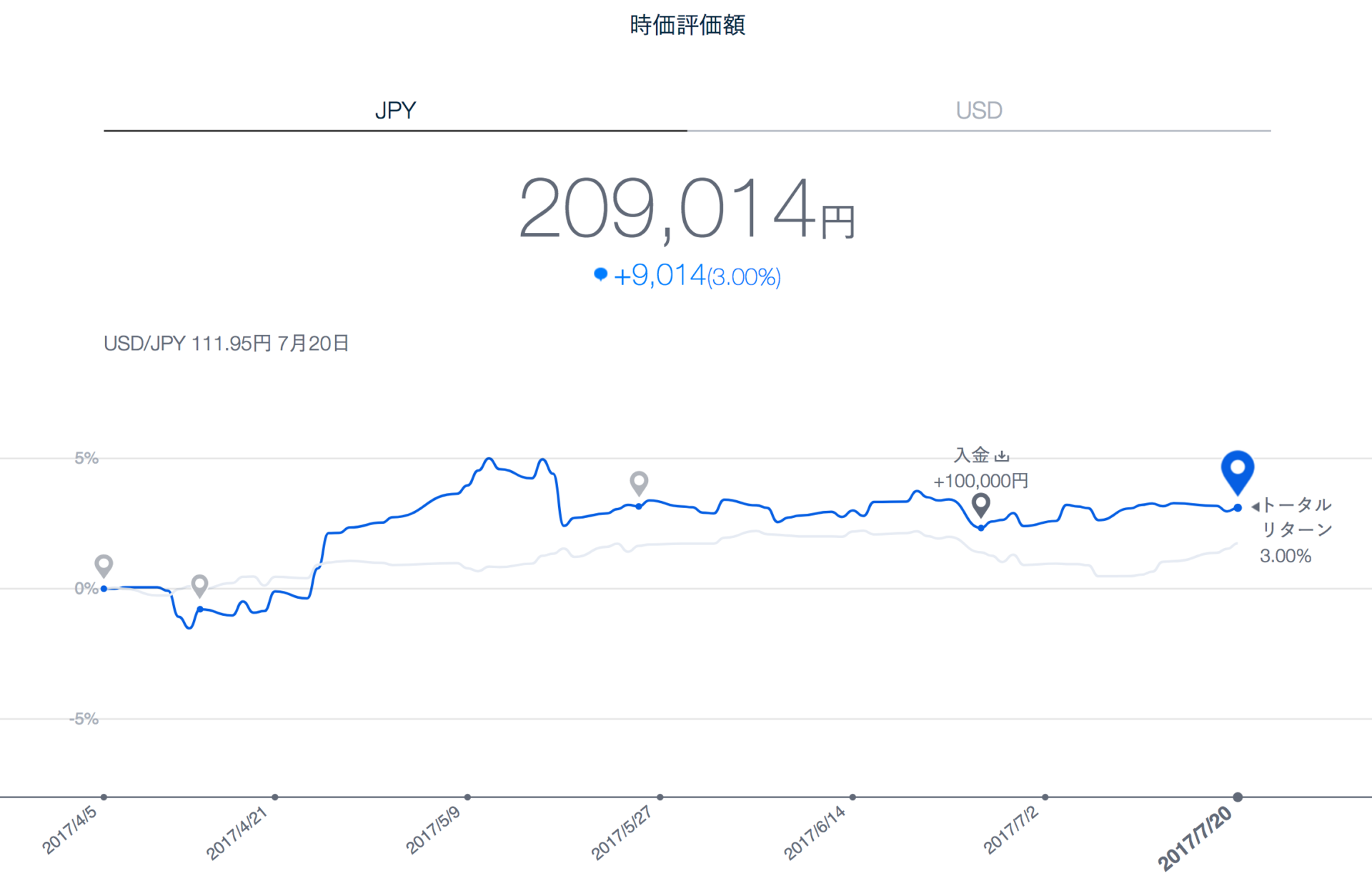1372x886 pixels.
Task: Click the gray pin near 2017/5/27
Action: click(x=639, y=482)
